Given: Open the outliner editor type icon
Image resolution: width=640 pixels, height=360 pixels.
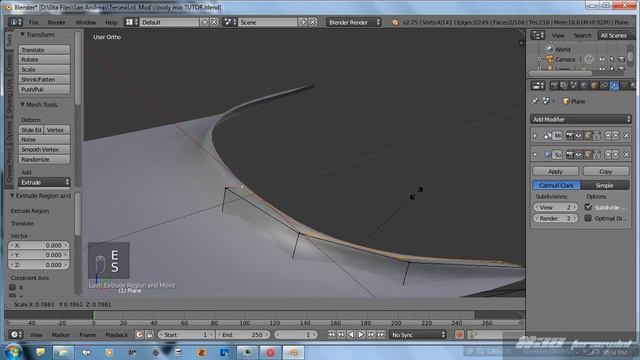Looking at the screenshot, I should [x=538, y=36].
